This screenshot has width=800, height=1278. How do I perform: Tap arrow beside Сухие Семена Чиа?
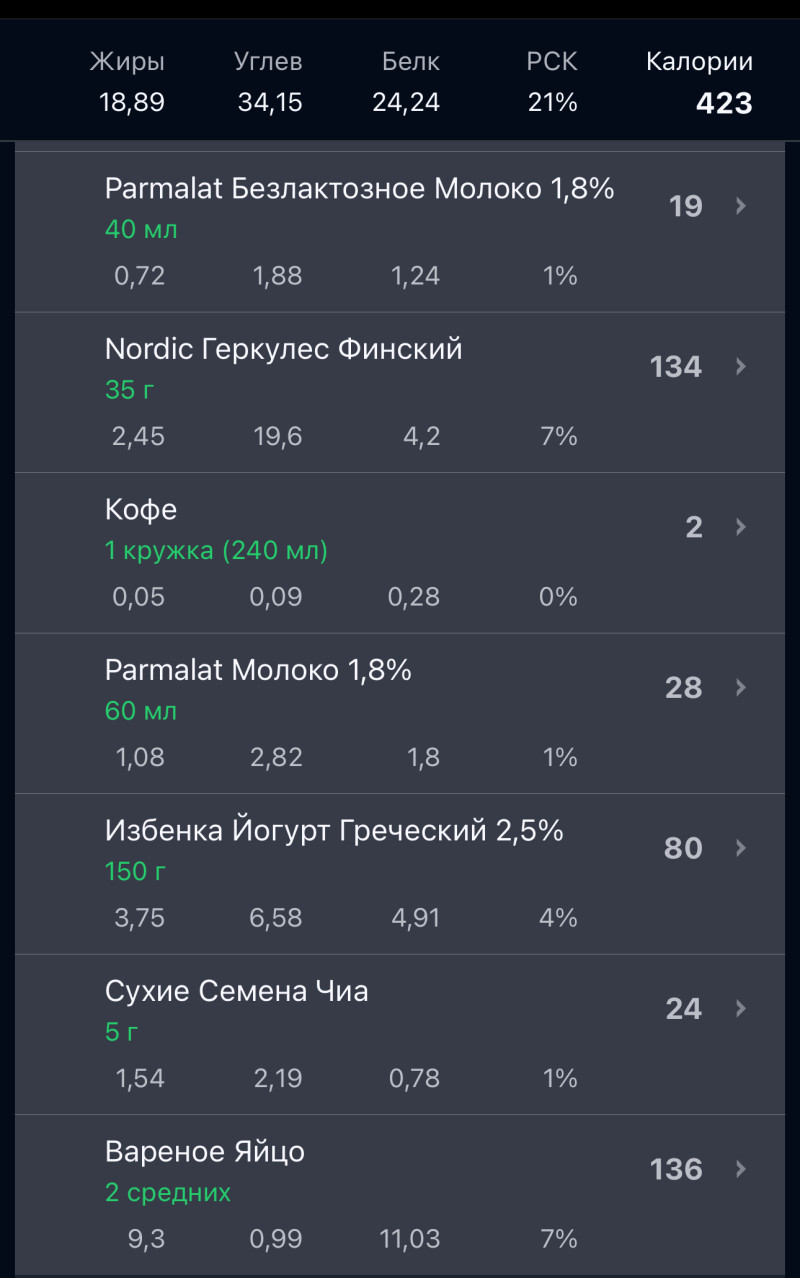point(741,1008)
